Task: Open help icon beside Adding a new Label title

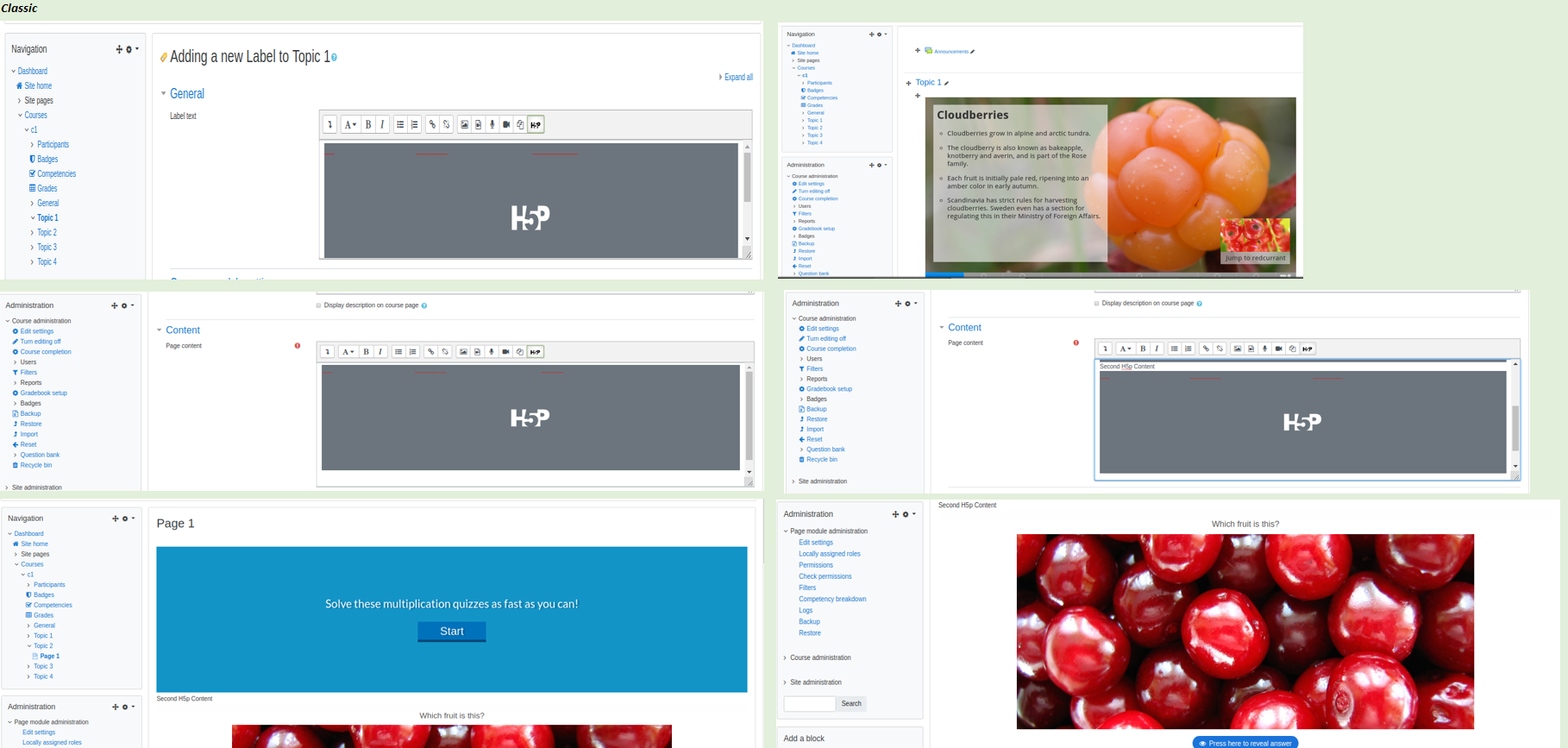Action: point(334,58)
